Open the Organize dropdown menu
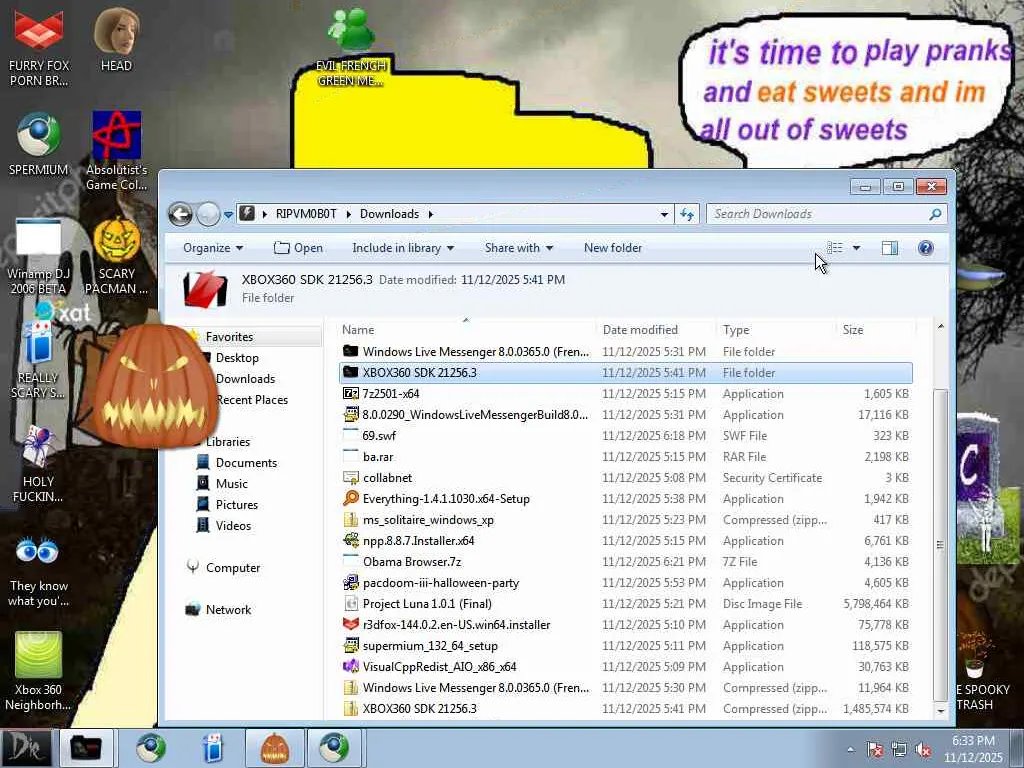Screen dimensions: 1024x768 (x=213, y=248)
